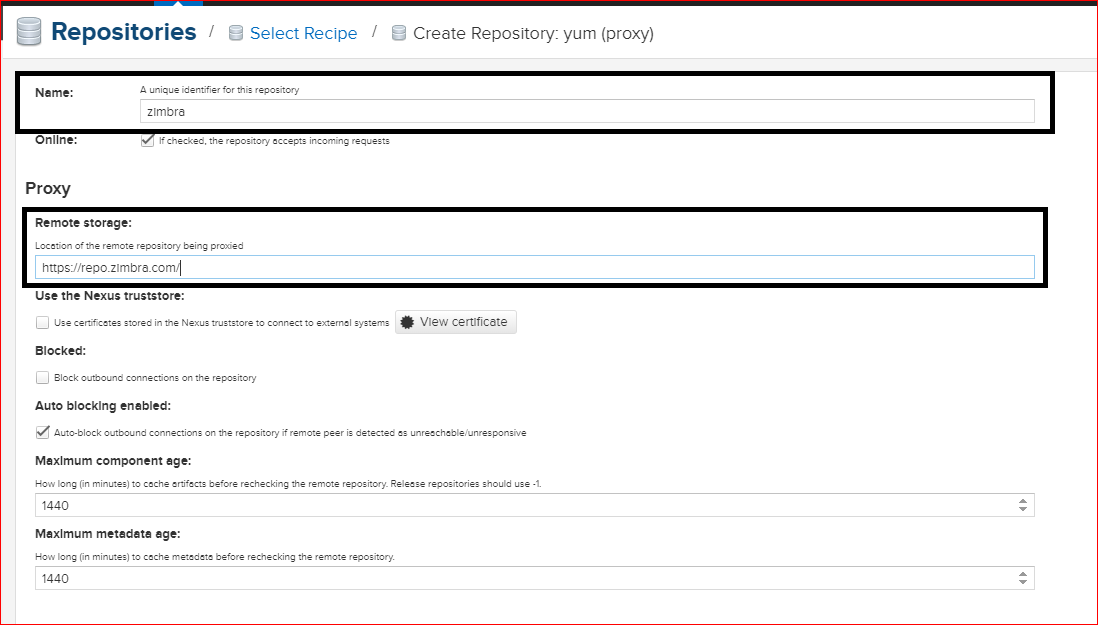Screen dimensions: 1098x625
Task: Click the Maximum metadata age input
Action: [x=520, y=578]
